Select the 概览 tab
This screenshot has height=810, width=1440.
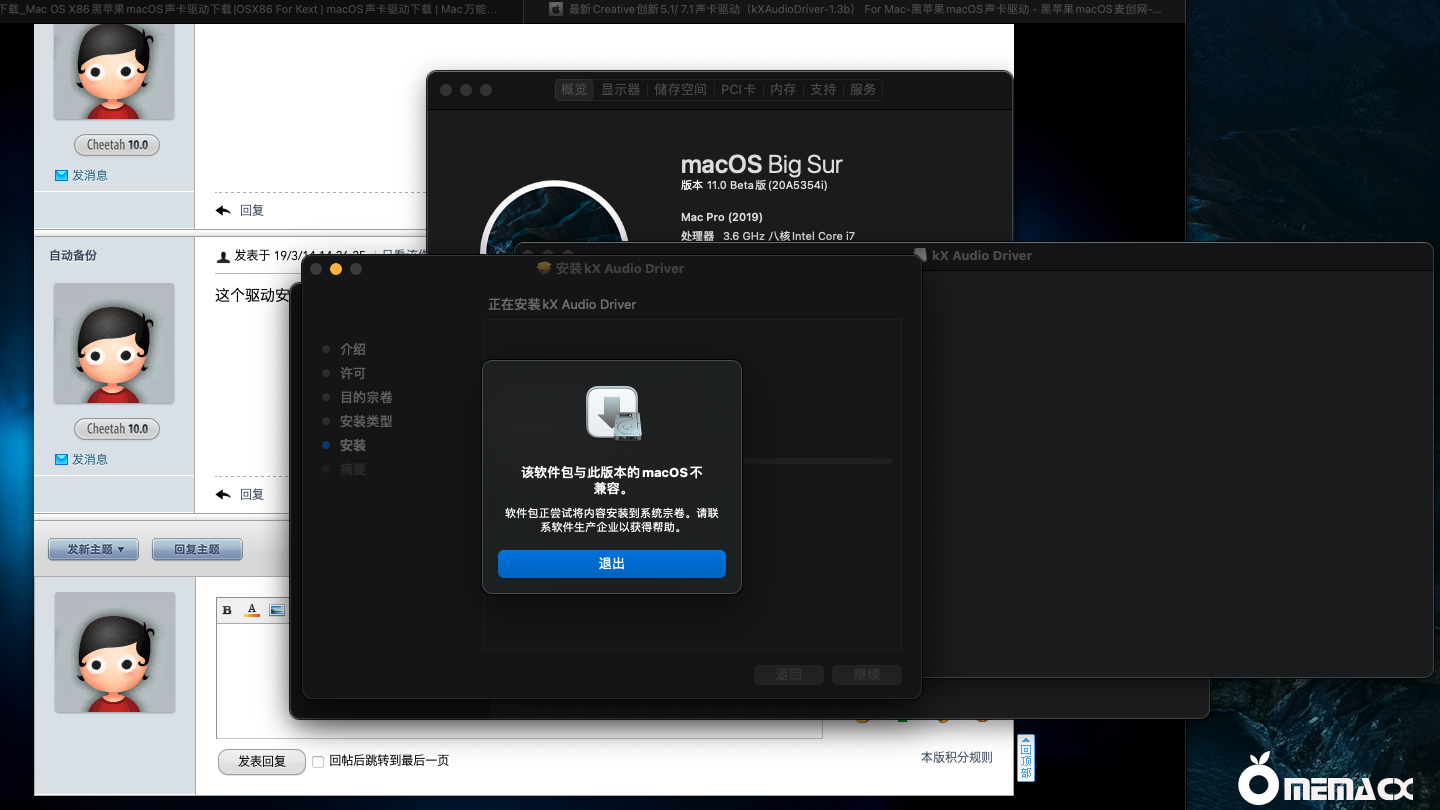(x=574, y=90)
